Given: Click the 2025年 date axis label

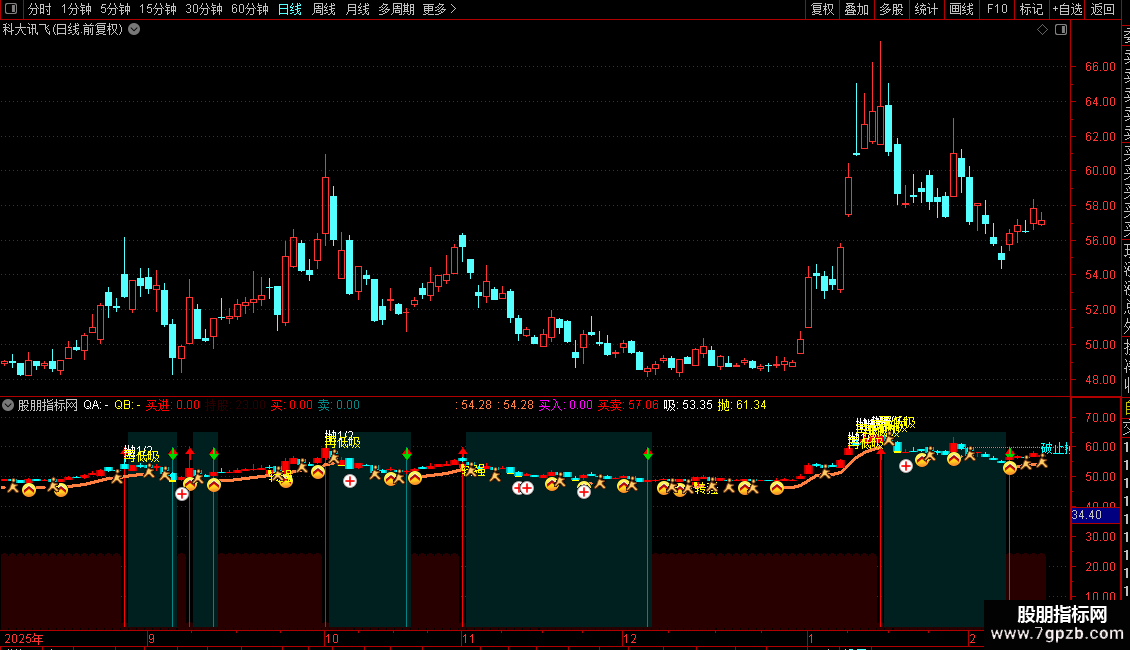Looking at the screenshot, I should tap(24, 638).
